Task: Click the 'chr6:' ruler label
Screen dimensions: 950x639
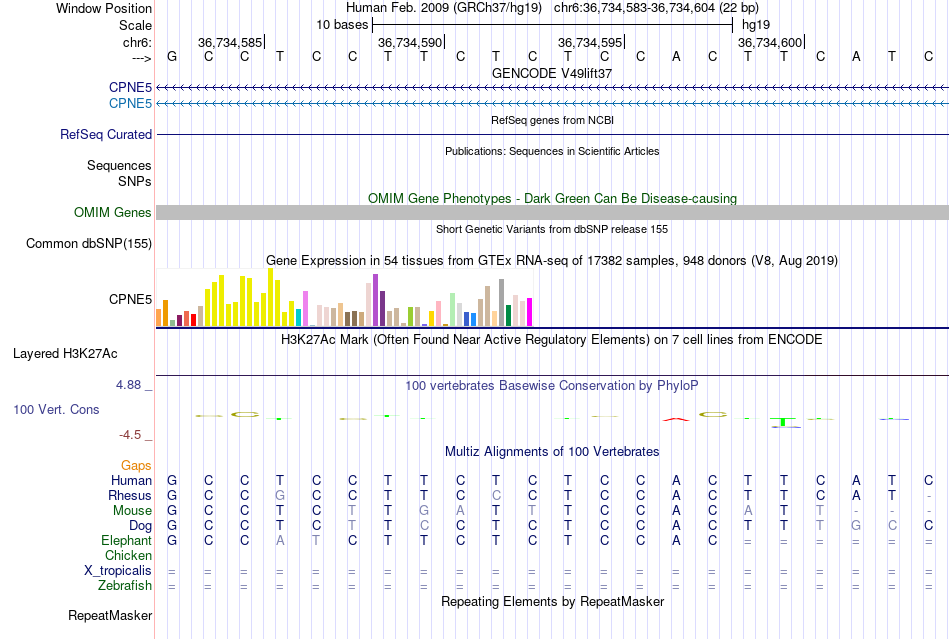Action: point(137,42)
